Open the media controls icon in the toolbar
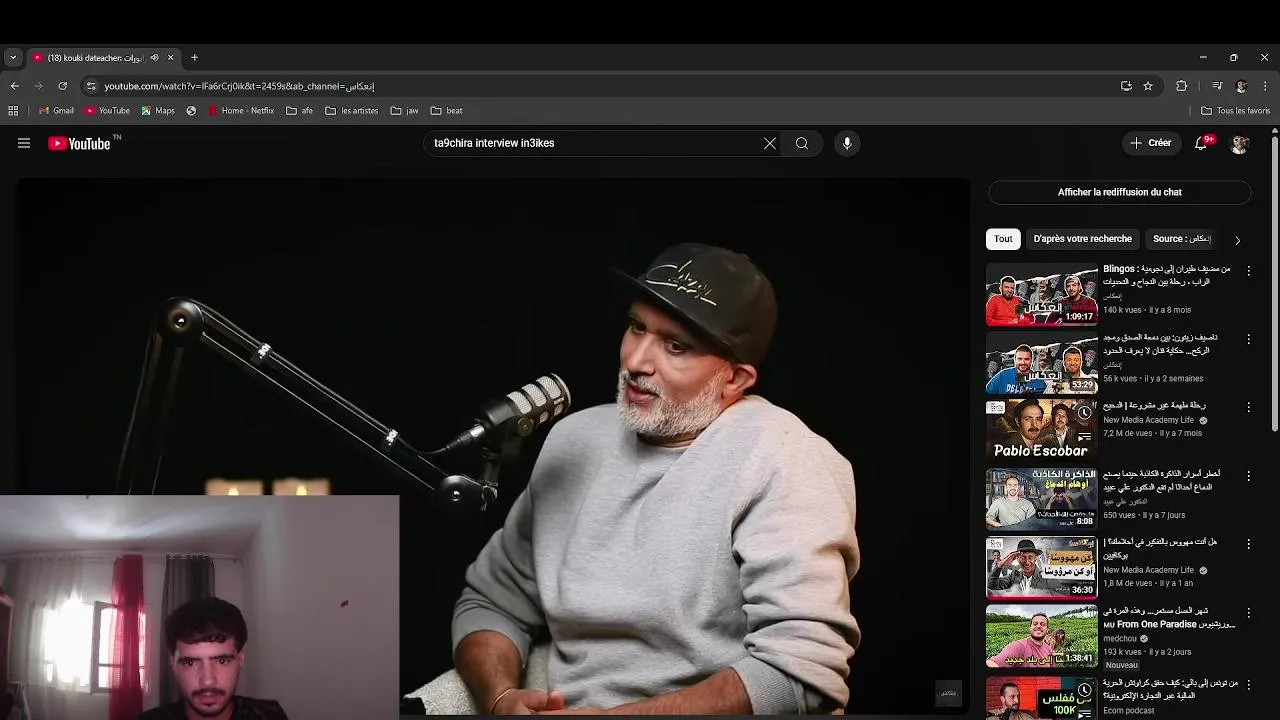 1217,86
